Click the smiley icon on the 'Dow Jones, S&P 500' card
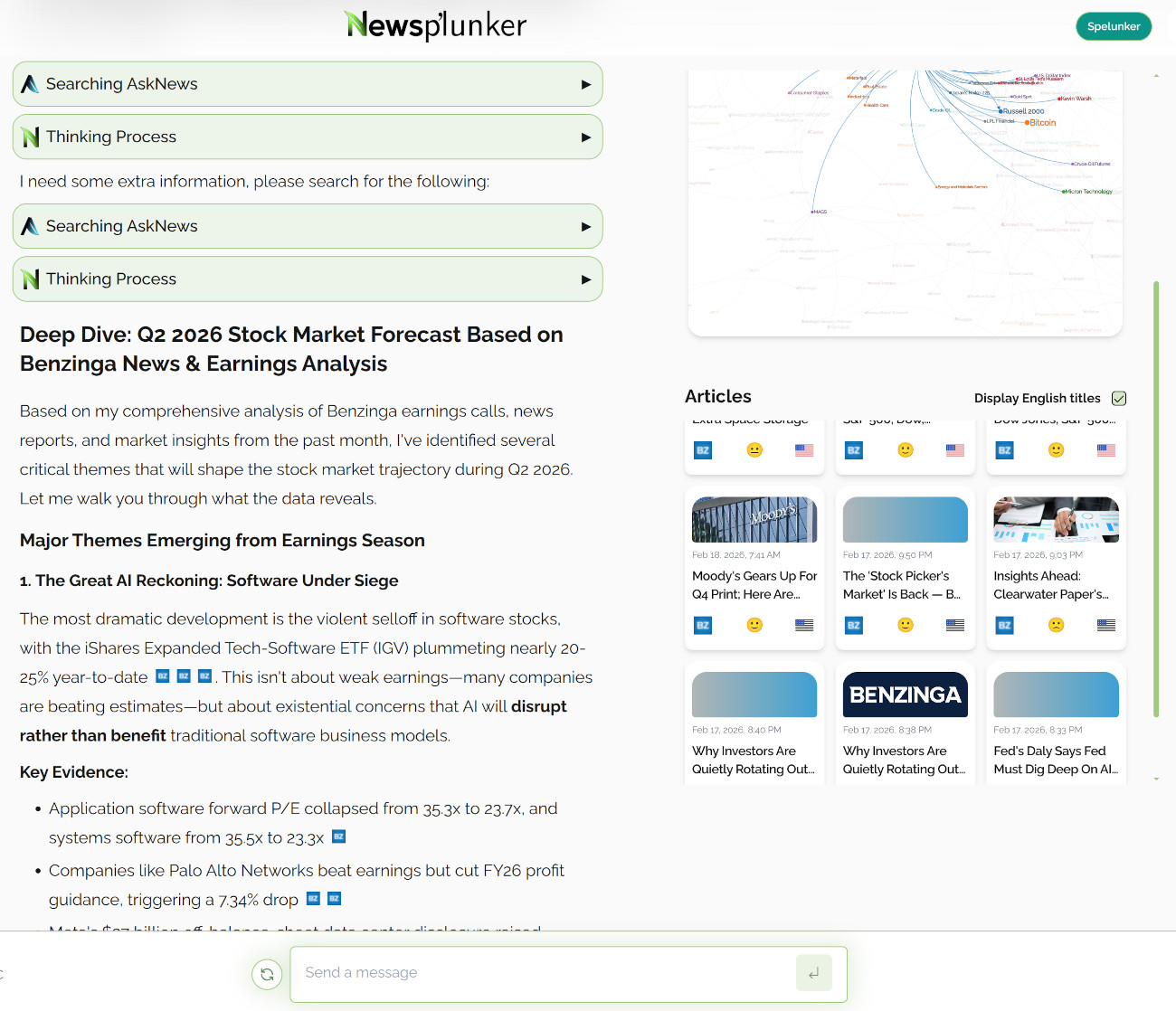 1056,450
